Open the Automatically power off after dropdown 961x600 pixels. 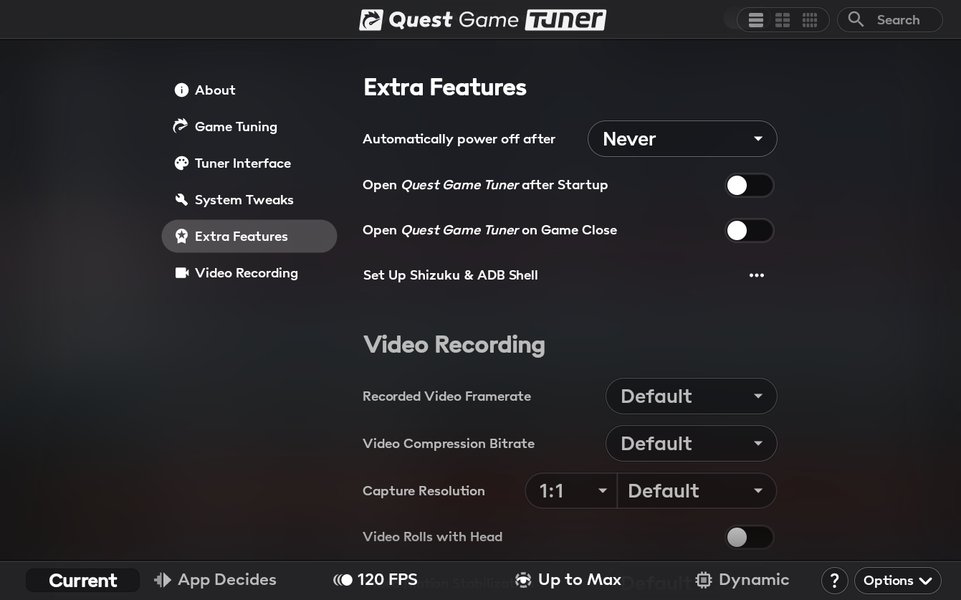[682, 139]
